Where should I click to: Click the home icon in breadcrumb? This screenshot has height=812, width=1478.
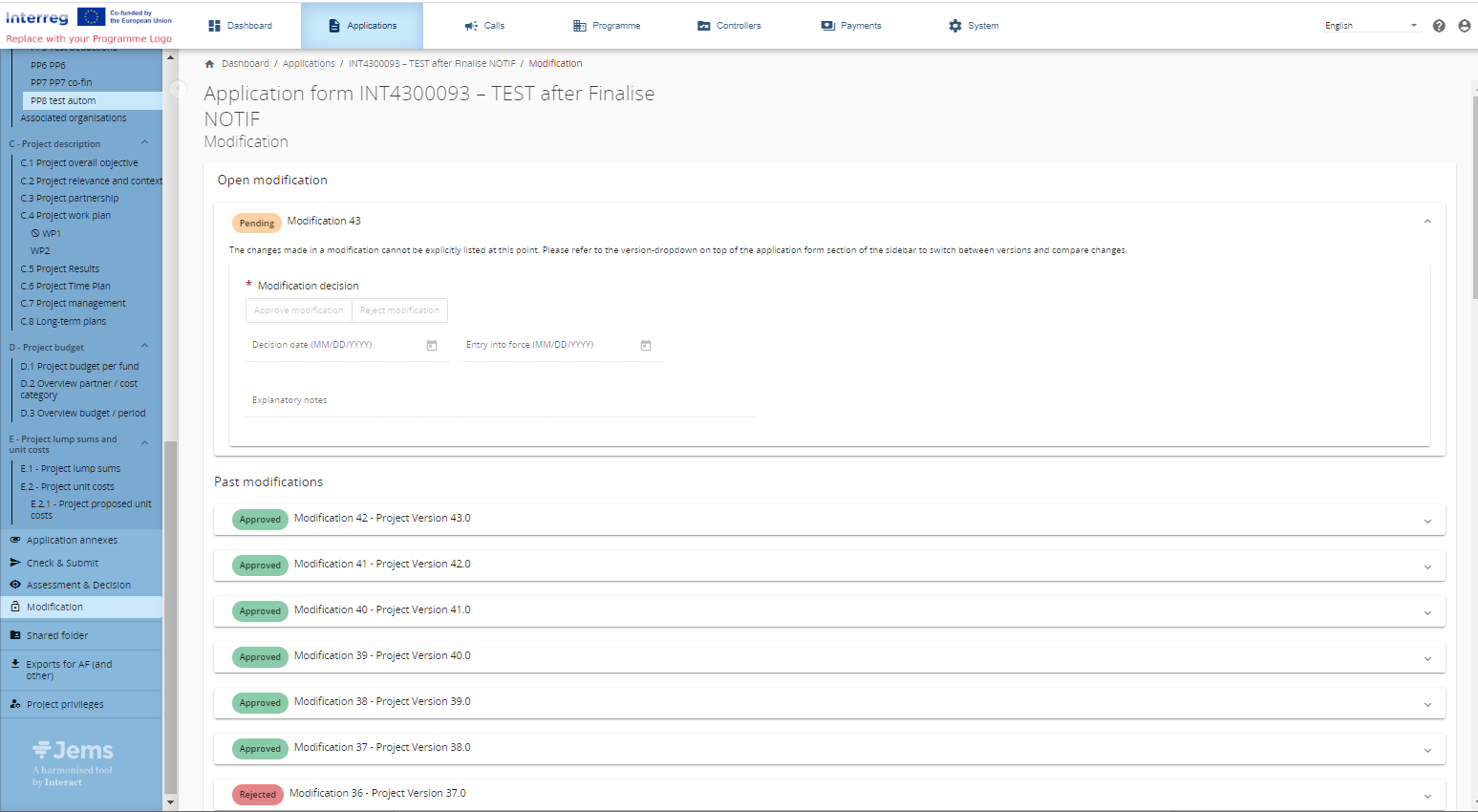[209, 64]
